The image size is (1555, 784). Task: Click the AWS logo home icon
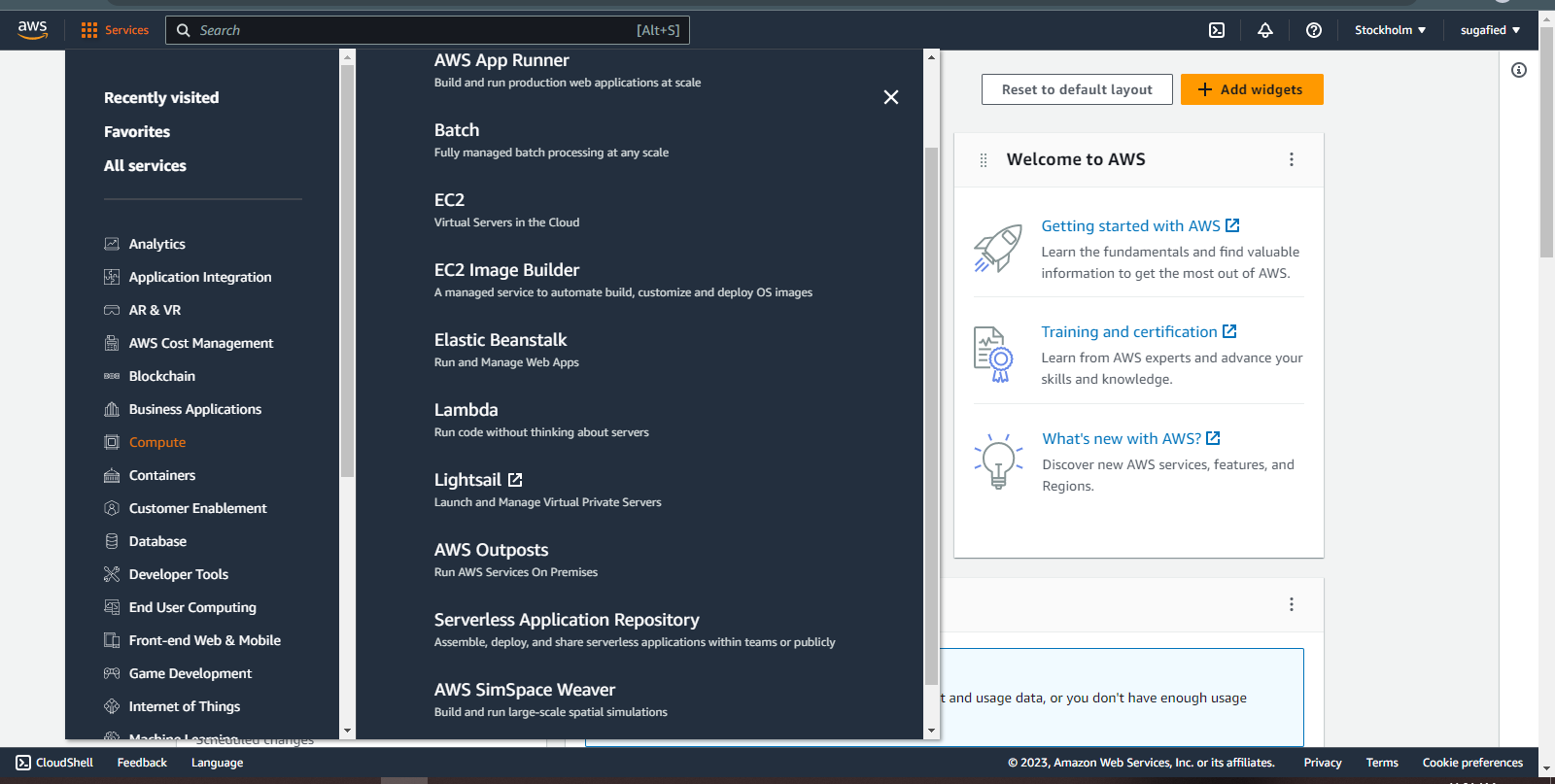click(32, 30)
